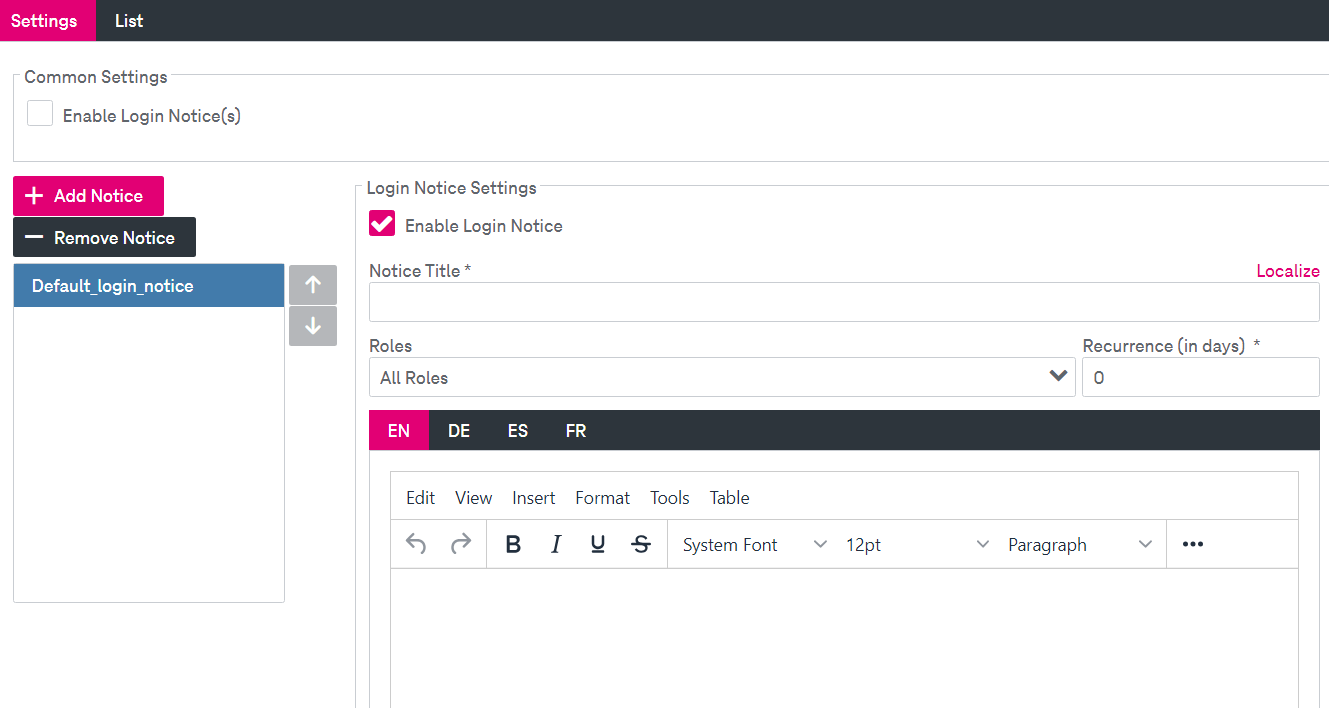Add a new notice
The image size is (1329, 708).
[x=88, y=196]
